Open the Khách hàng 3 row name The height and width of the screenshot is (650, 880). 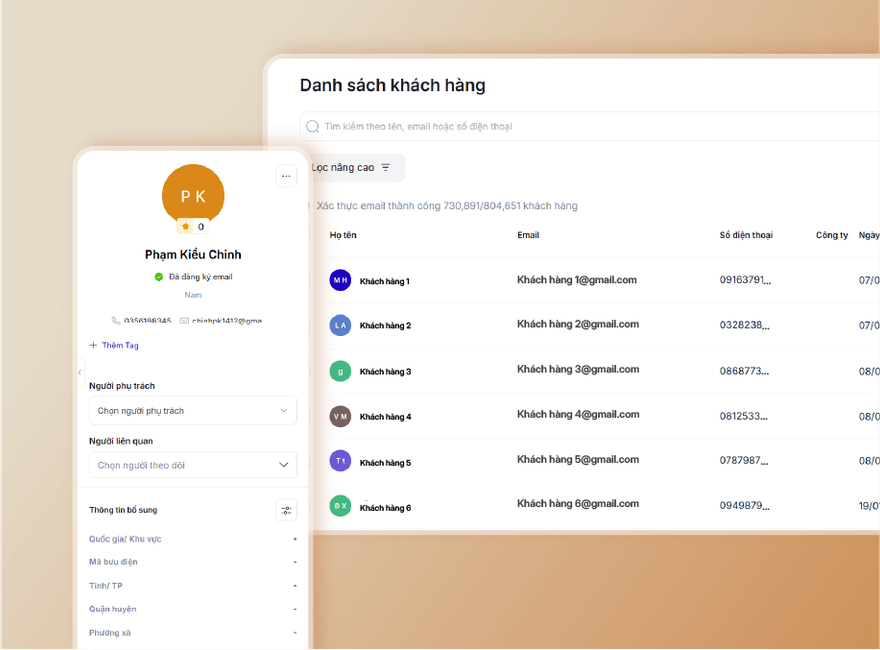[386, 372]
